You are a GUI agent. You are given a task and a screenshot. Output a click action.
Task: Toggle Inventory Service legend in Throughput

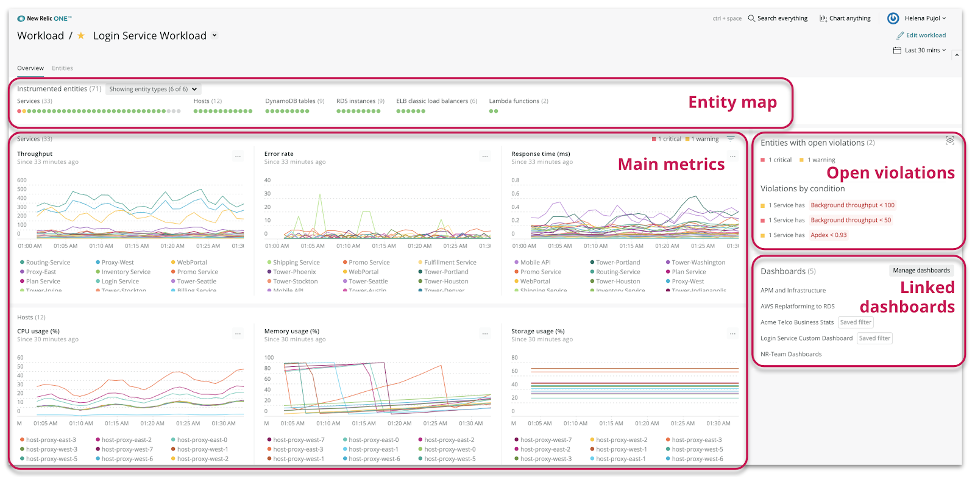tap(122, 272)
